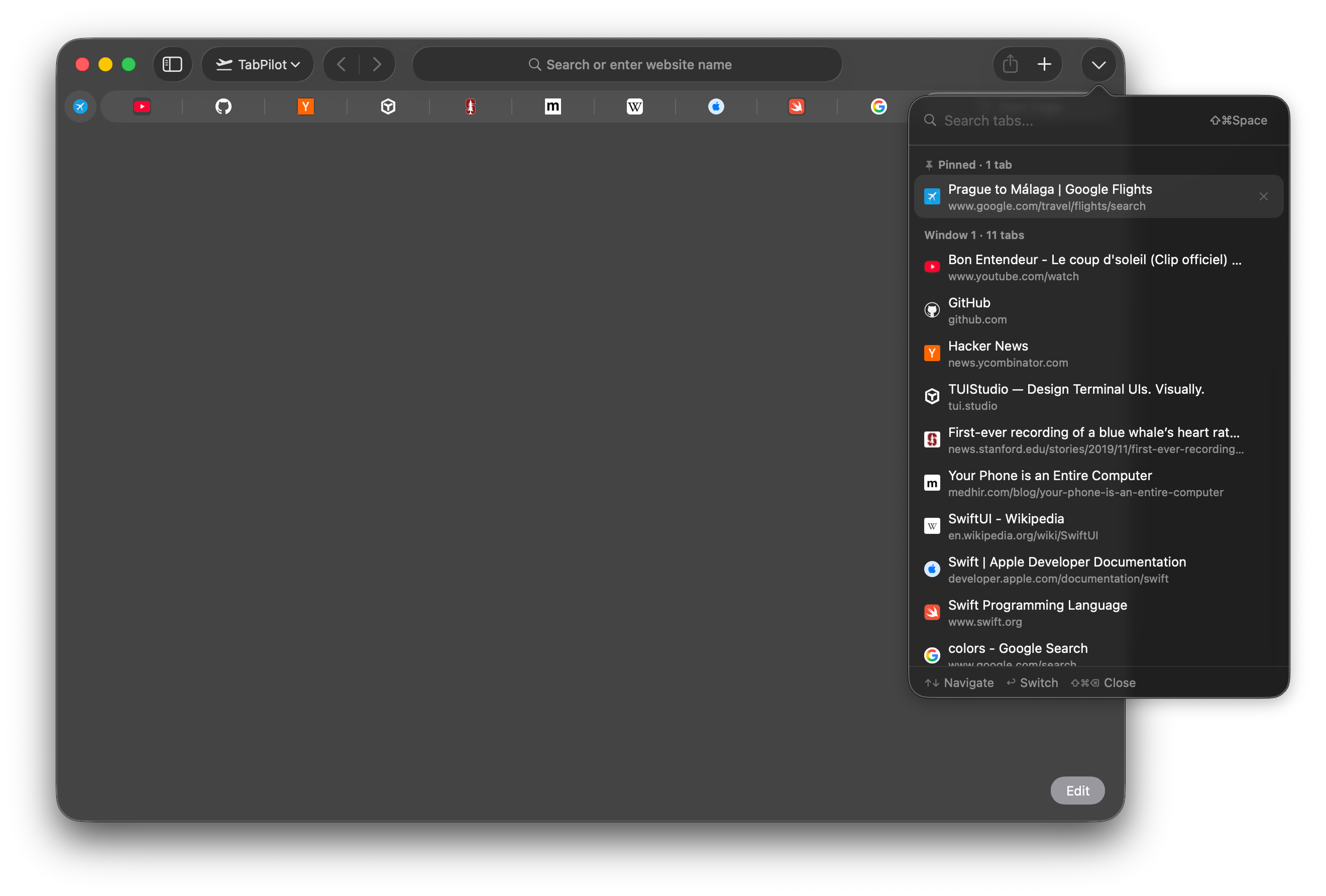Image resolution: width=1326 pixels, height=896 pixels.
Task: Close the Prague to Málaga tab with X
Action: [x=1263, y=196]
